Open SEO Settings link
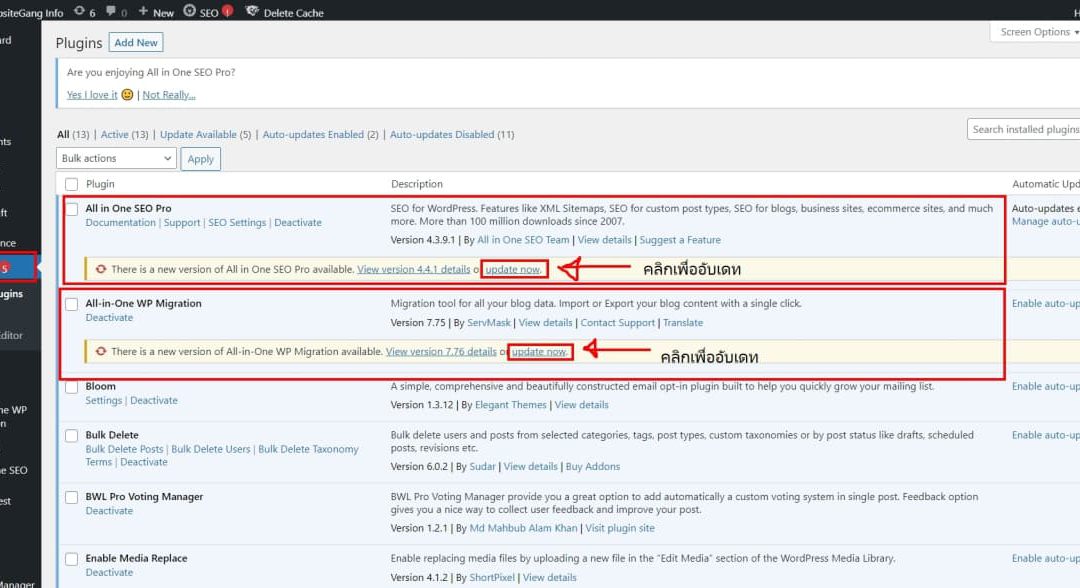 pos(237,222)
